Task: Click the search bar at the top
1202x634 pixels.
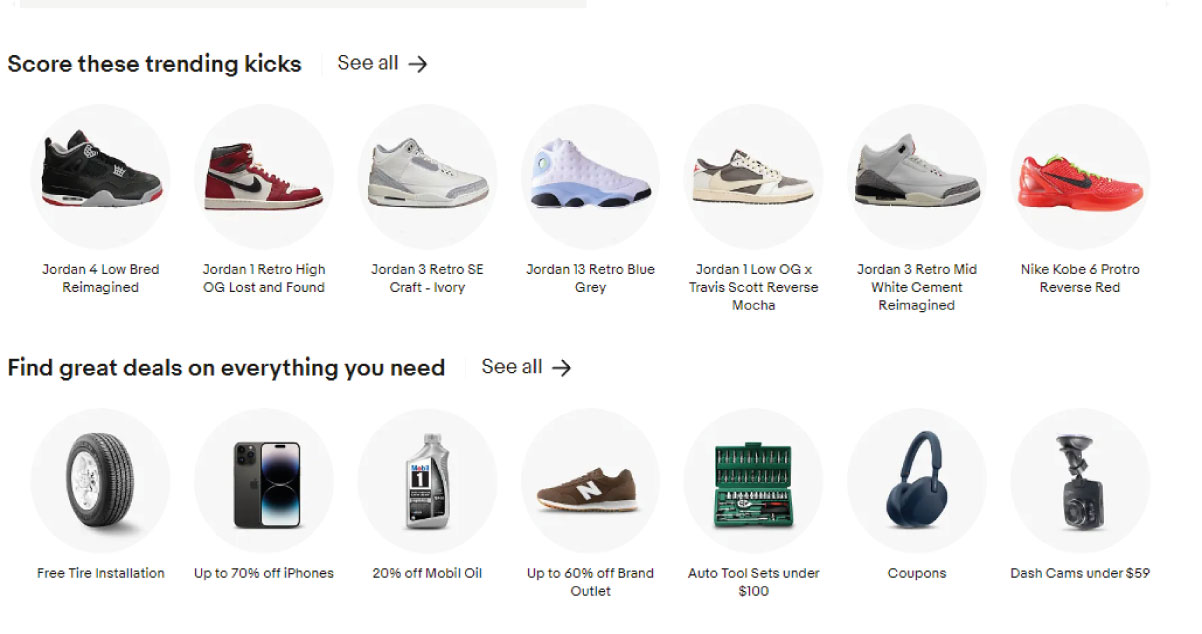Action: pos(300,4)
